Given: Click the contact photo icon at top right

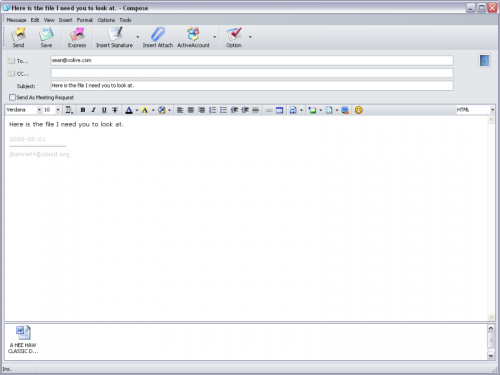Looking at the screenshot, I should tap(484, 61).
